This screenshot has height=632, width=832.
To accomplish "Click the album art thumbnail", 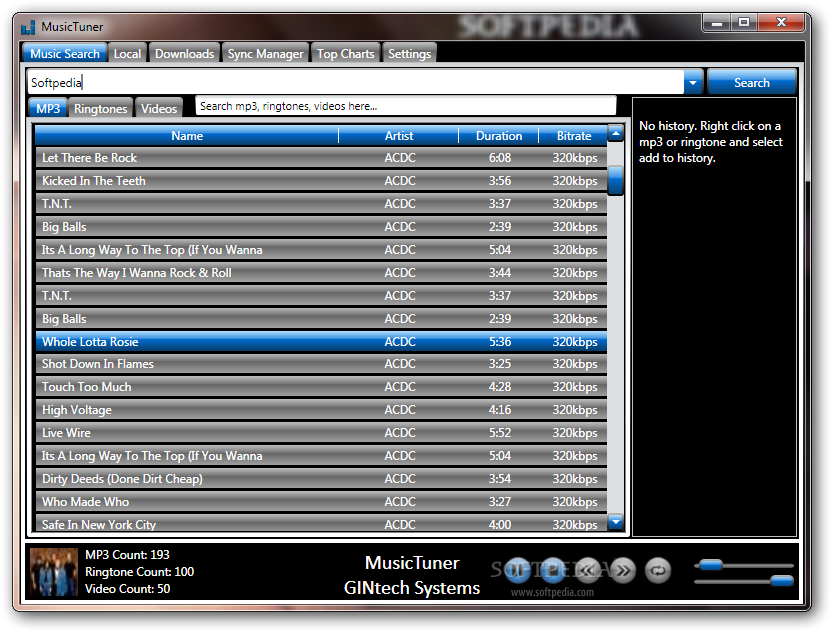I will [x=54, y=572].
